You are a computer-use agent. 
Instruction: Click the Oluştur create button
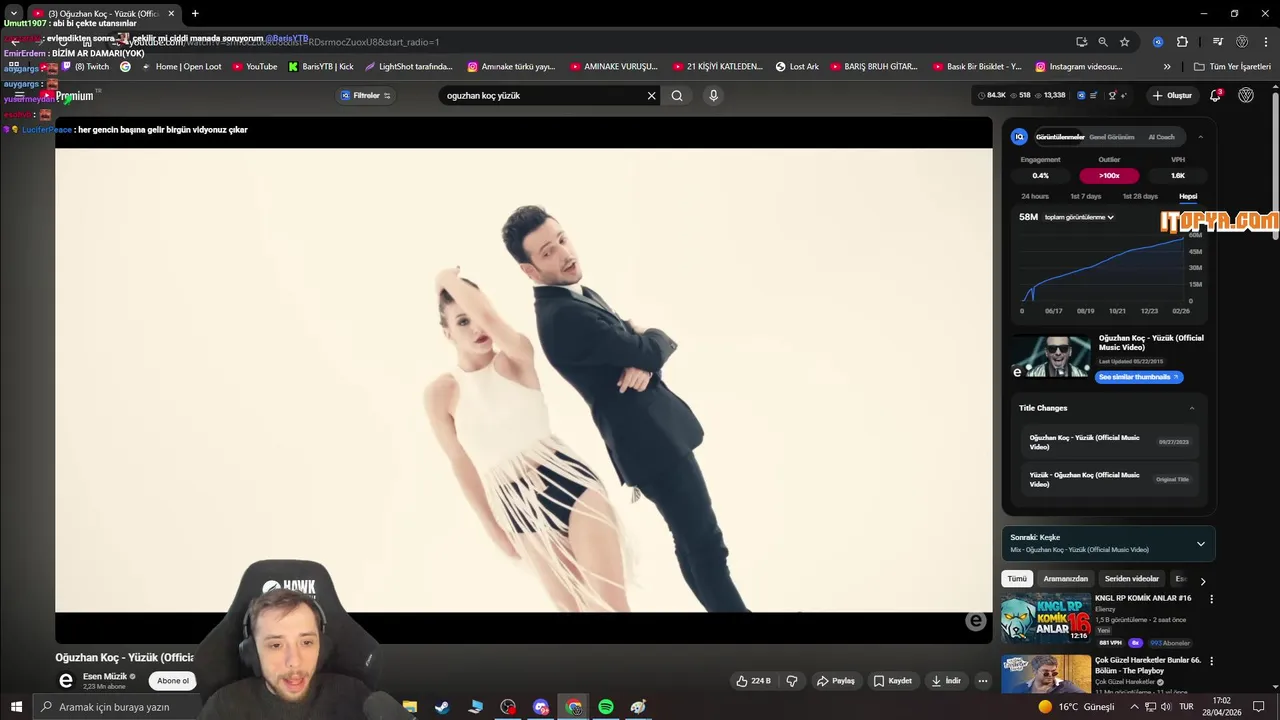point(1172,96)
